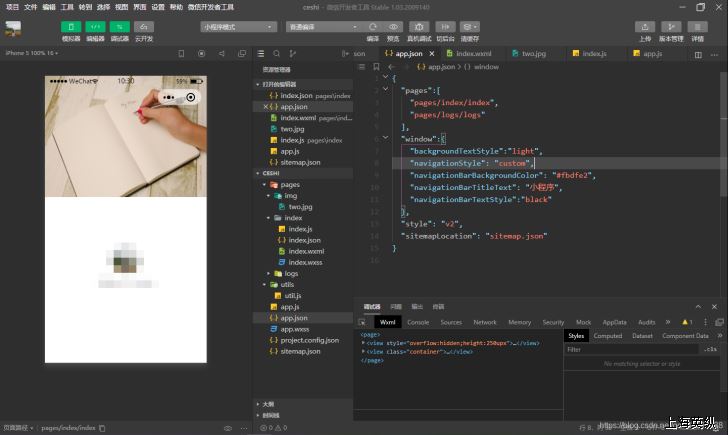Image resolution: width=728 pixels, height=435 pixels.
Task: Click the project avatar thumbnail in toolbar
Action: 13,29
